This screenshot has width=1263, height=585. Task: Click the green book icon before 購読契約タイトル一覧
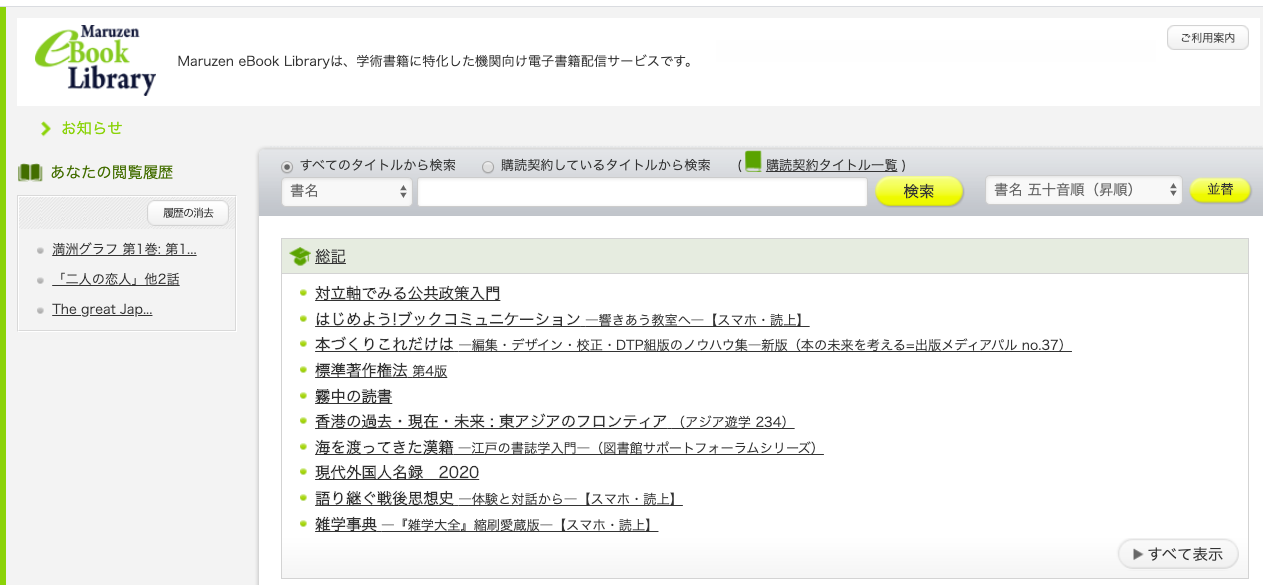tap(753, 161)
